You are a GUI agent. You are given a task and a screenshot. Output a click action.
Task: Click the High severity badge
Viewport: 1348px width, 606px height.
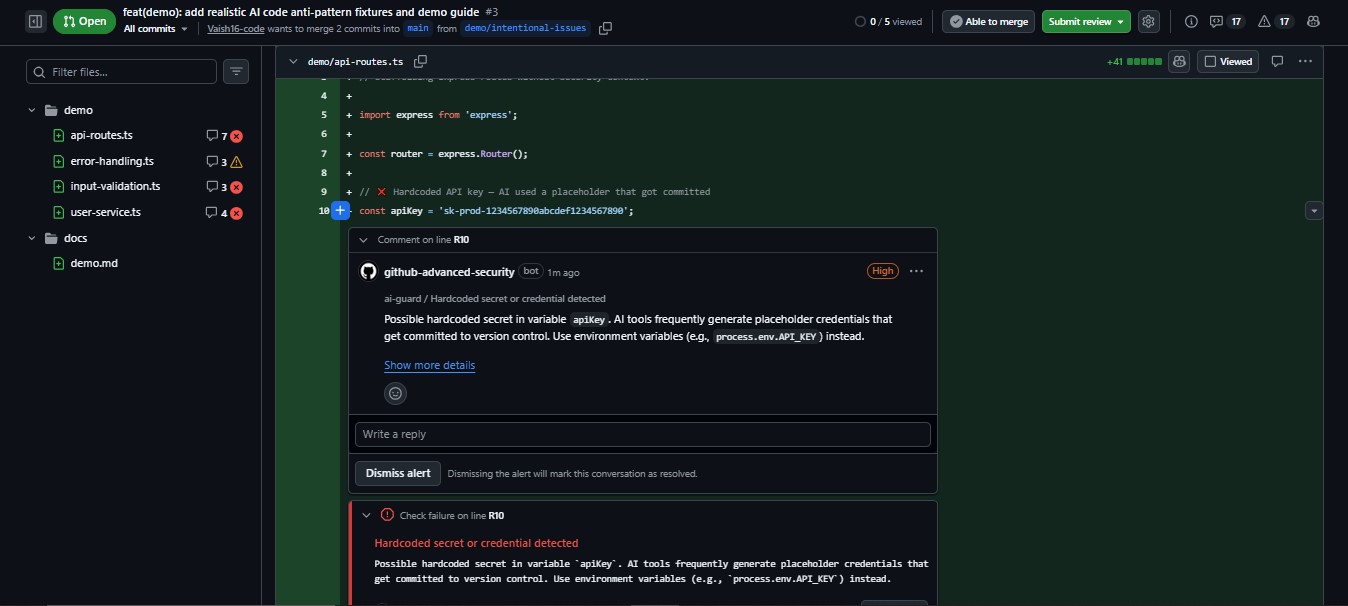(x=882, y=271)
